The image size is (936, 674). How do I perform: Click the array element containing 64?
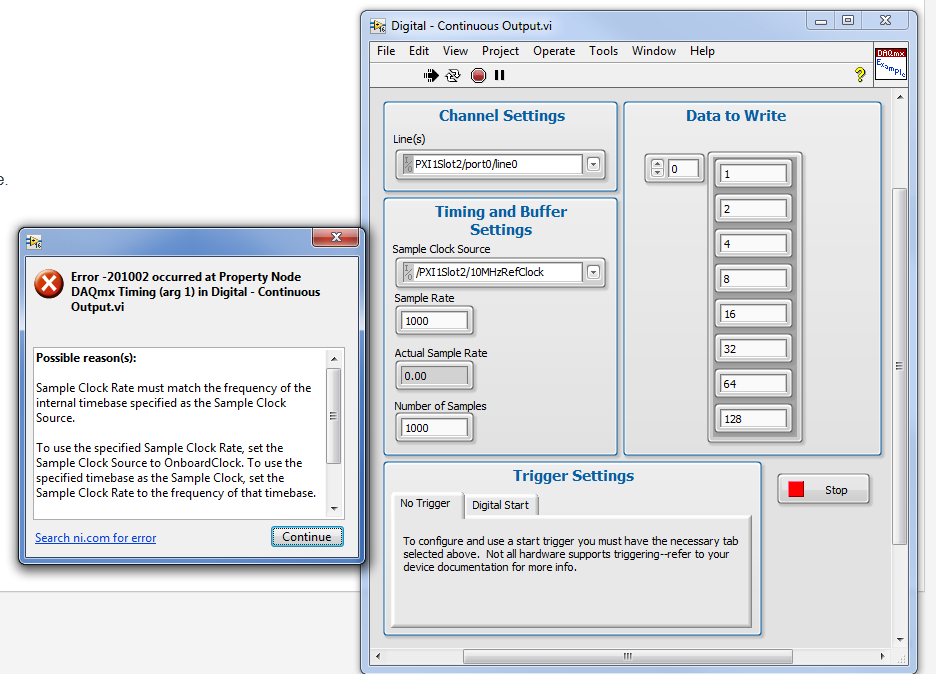click(753, 384)
